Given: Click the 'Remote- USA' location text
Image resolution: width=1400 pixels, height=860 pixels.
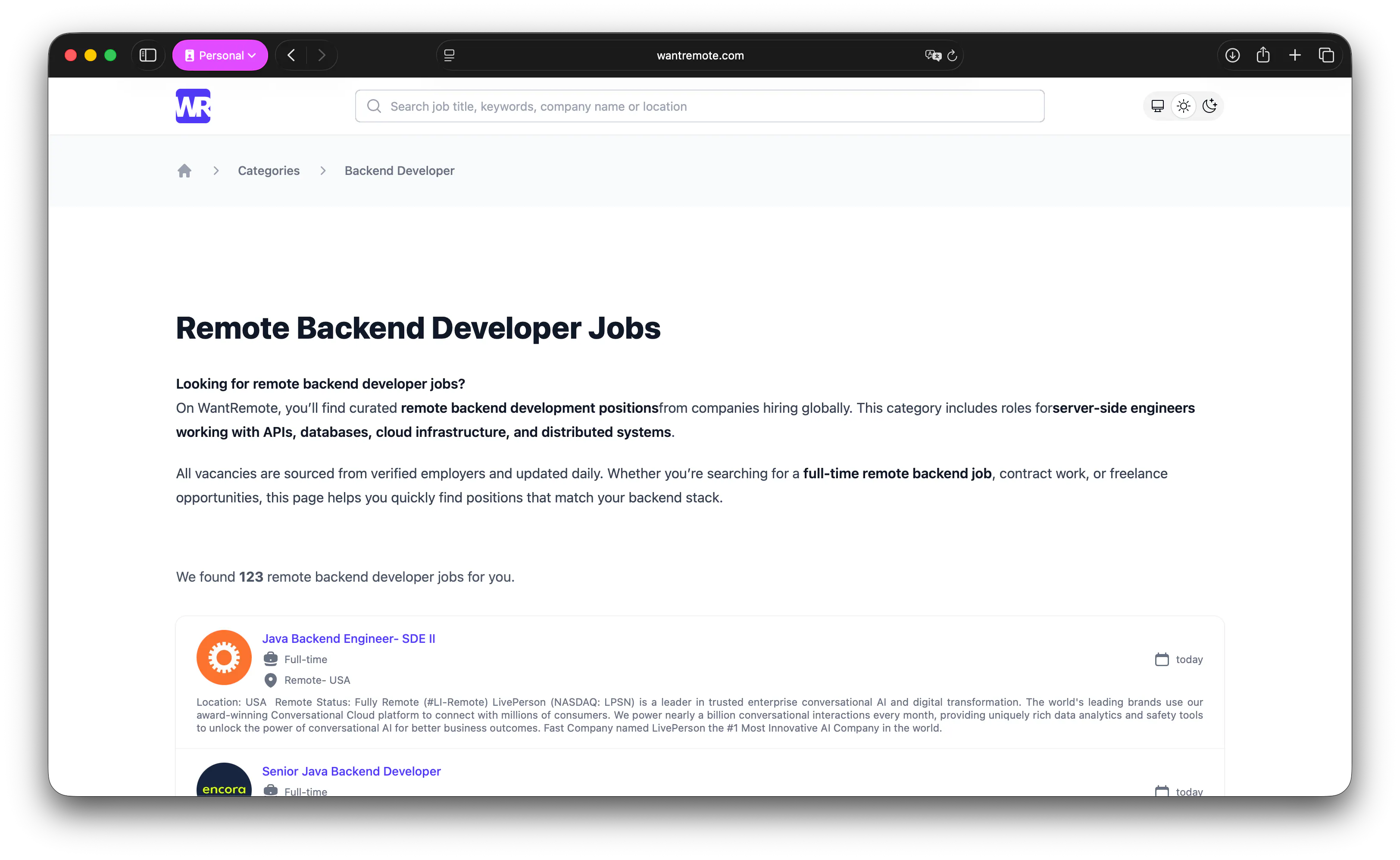Looking at the screenshot, I should pos(317,680).
